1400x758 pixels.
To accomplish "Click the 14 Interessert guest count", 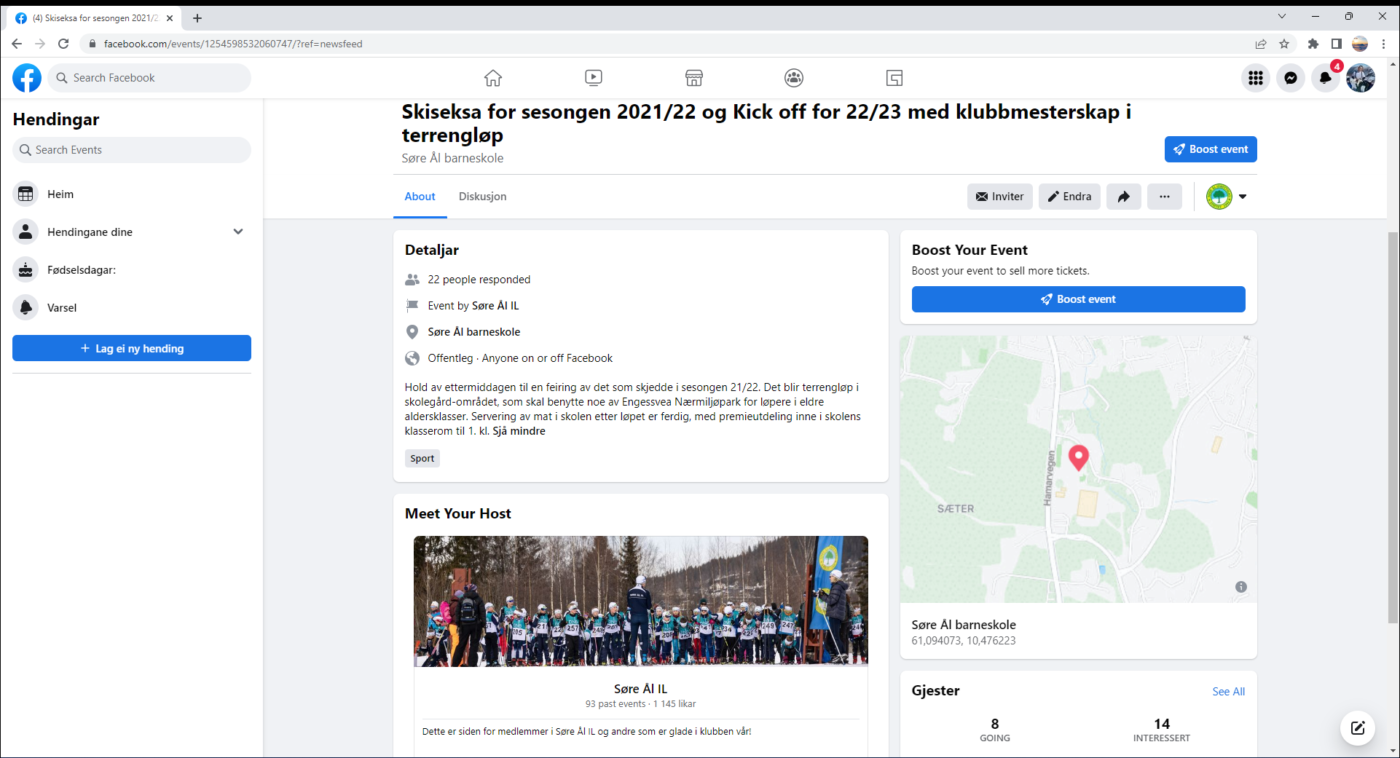I will coord(1161,730).
